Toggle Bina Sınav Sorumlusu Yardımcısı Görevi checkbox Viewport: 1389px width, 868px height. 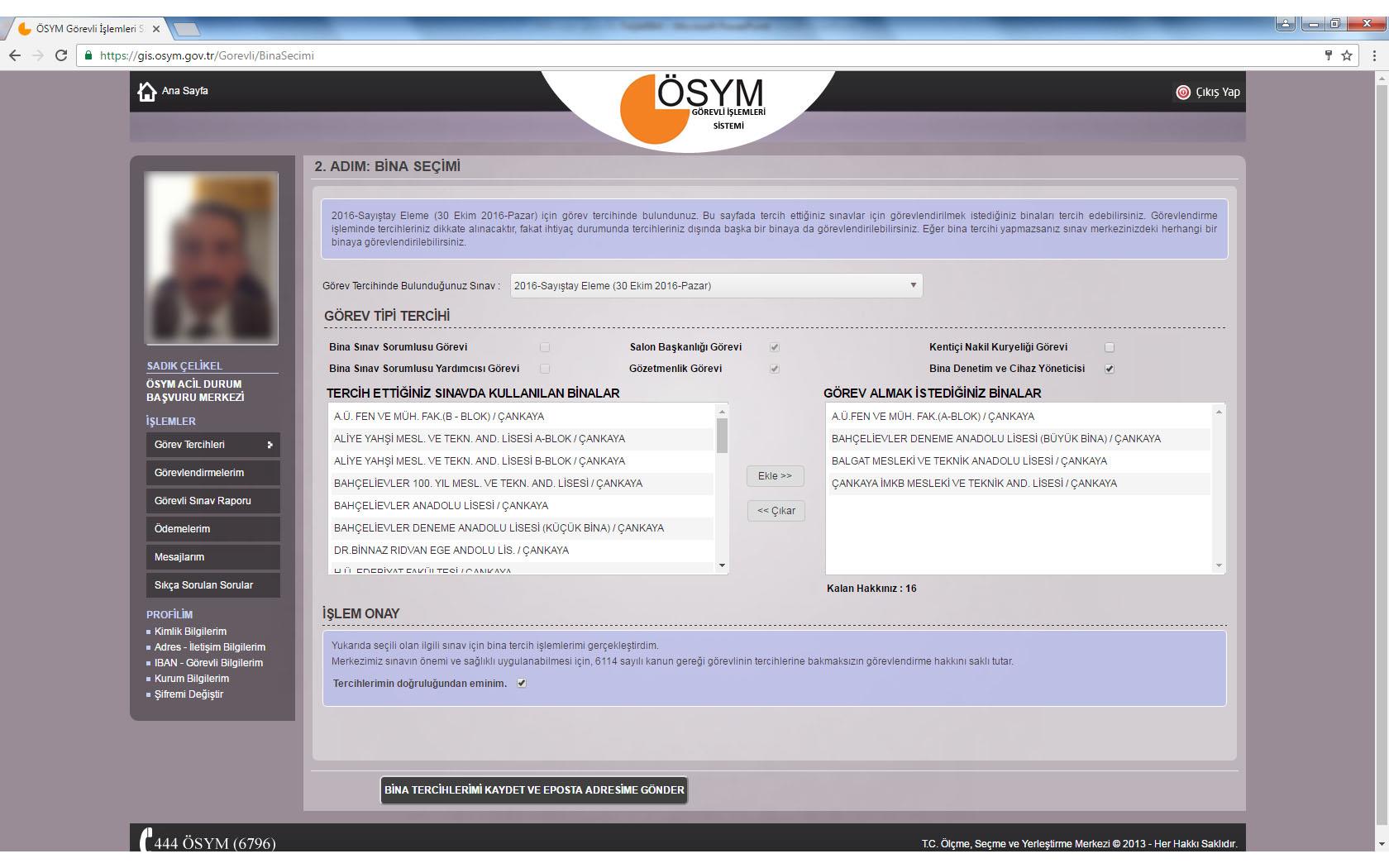coord(545,369)
